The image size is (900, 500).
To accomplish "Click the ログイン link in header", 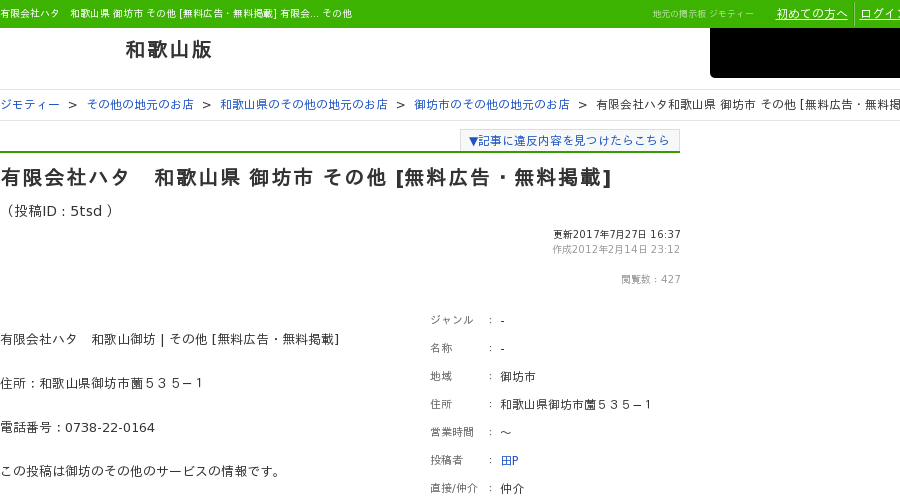I will click(880, 14).
